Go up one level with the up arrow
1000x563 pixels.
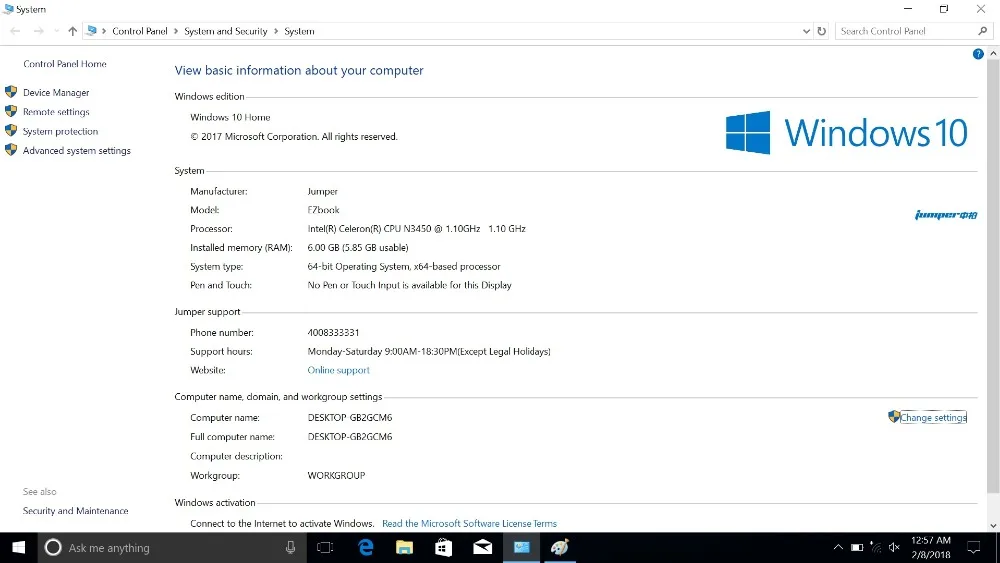pyautogui.click(x=72, y=31)
